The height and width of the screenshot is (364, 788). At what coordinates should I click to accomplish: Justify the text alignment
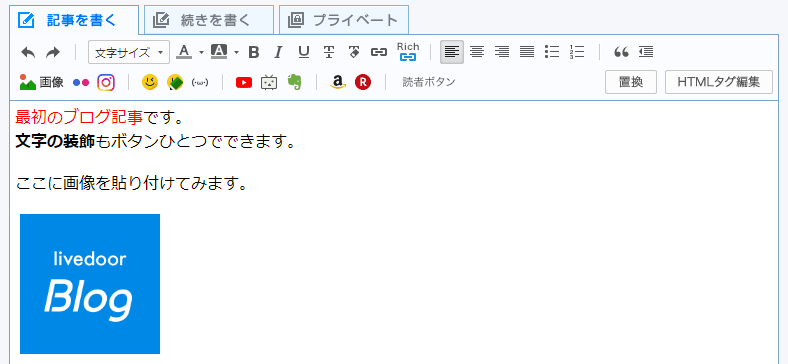pos(527,52)
